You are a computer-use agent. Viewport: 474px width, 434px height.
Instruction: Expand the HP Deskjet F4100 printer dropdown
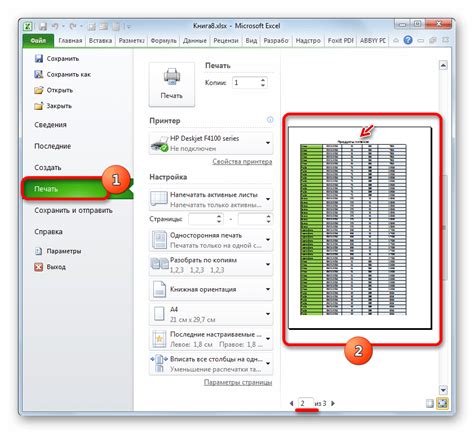tap(211, 143)
